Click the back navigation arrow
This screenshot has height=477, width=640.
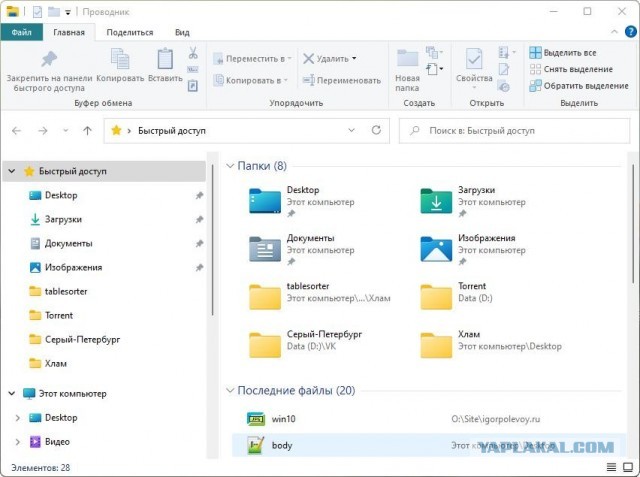click(x=17, y=131)
